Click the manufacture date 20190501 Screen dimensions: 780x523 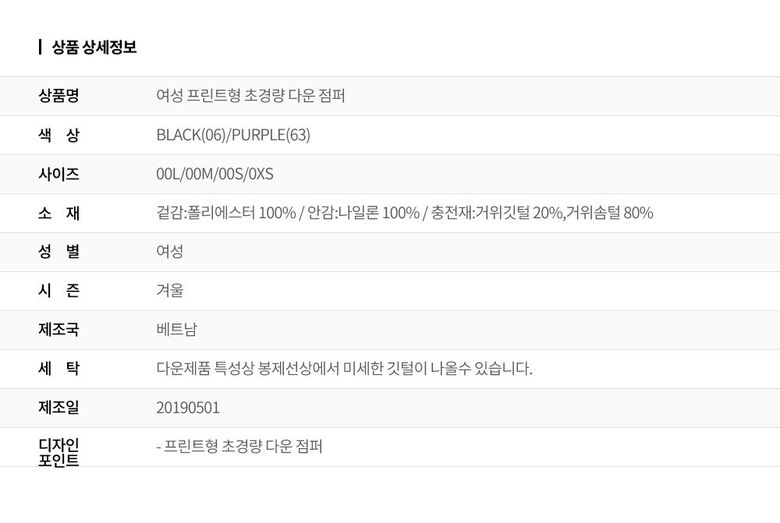188,408
